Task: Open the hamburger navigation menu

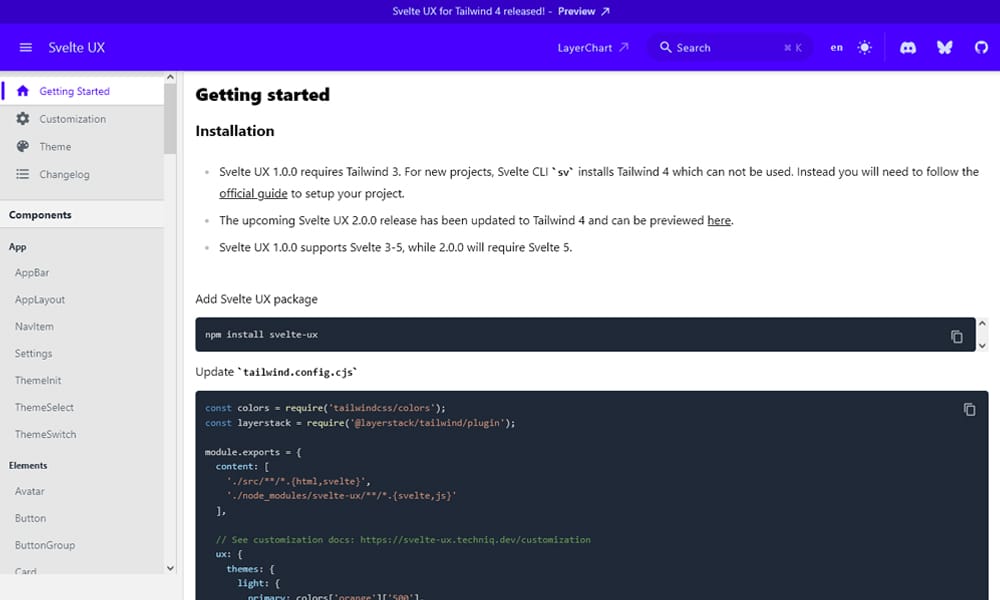Action: point(26,47)
